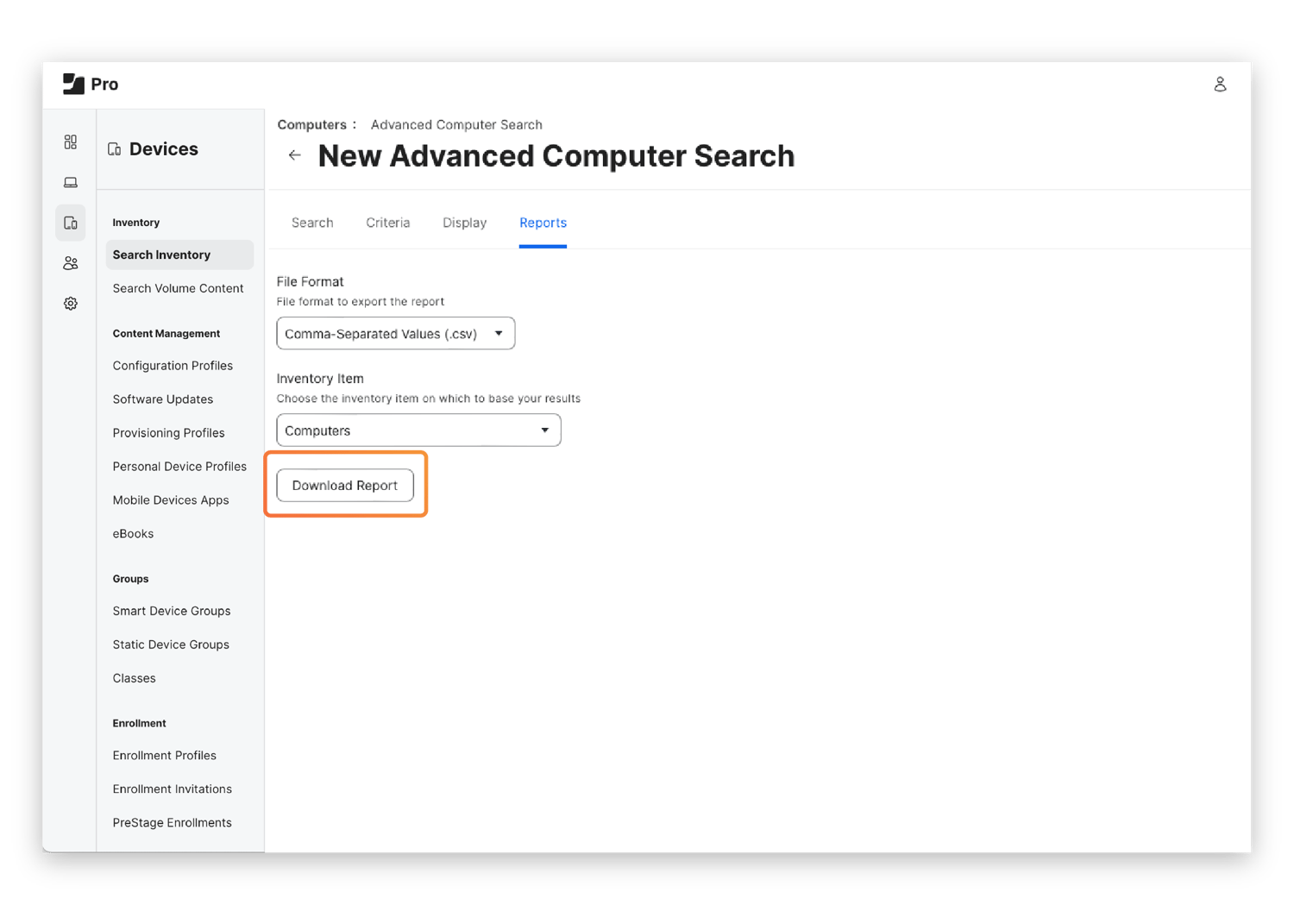Click the user account profile icon
1294x924 pixels.
(x=1220, y=84)
